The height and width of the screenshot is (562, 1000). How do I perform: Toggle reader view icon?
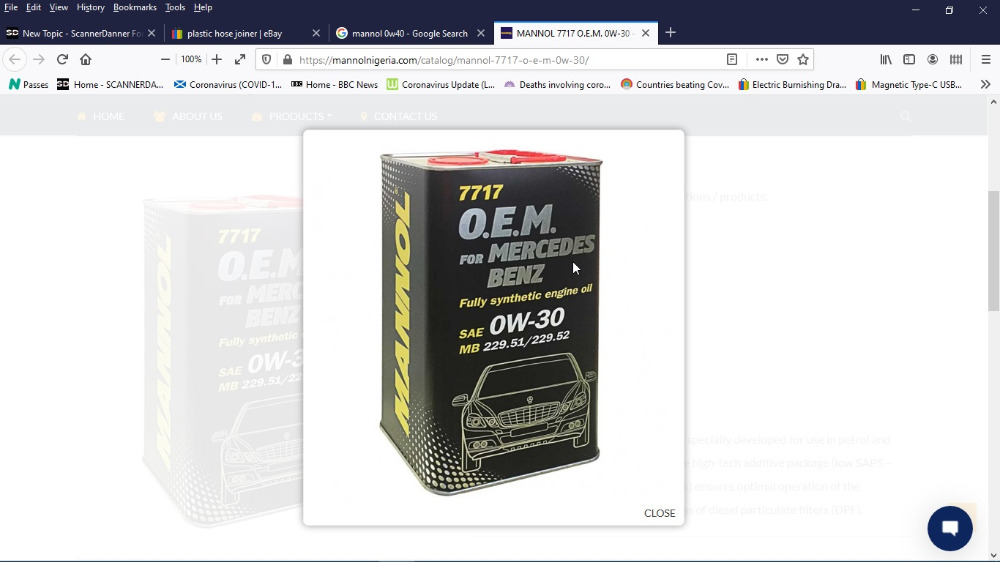732,59
